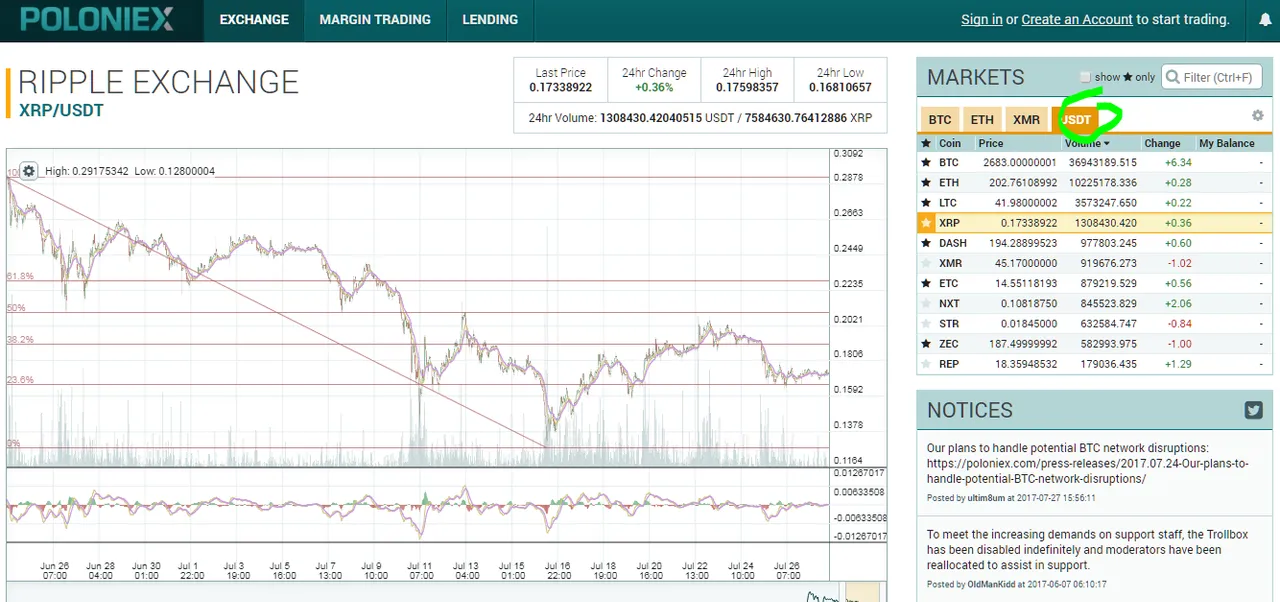Open the notifications bell icon
1280x602 pixels.
[1264, 20]
